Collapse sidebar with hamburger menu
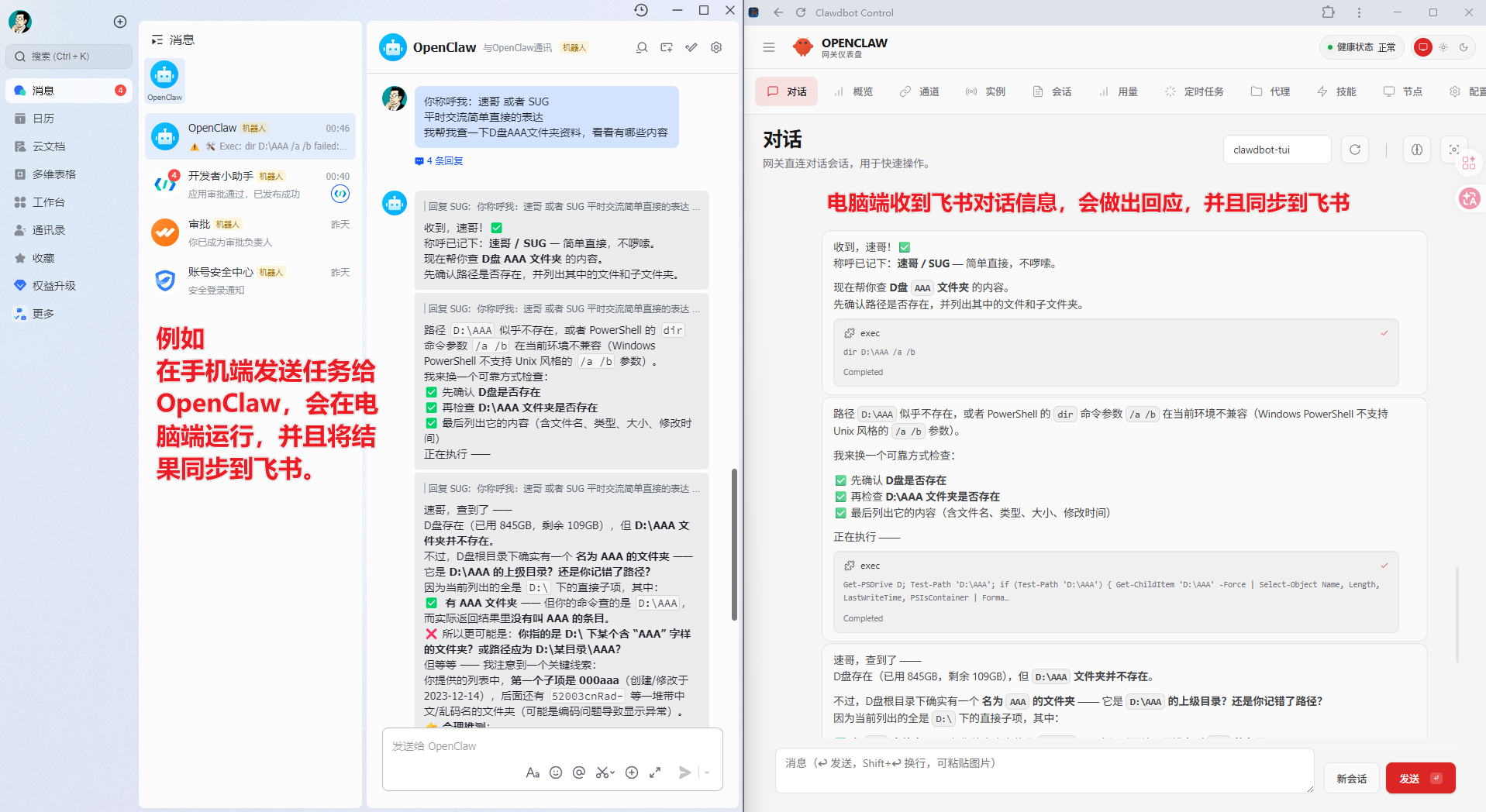Viewport: 1486px width, 812px height. 768,47
